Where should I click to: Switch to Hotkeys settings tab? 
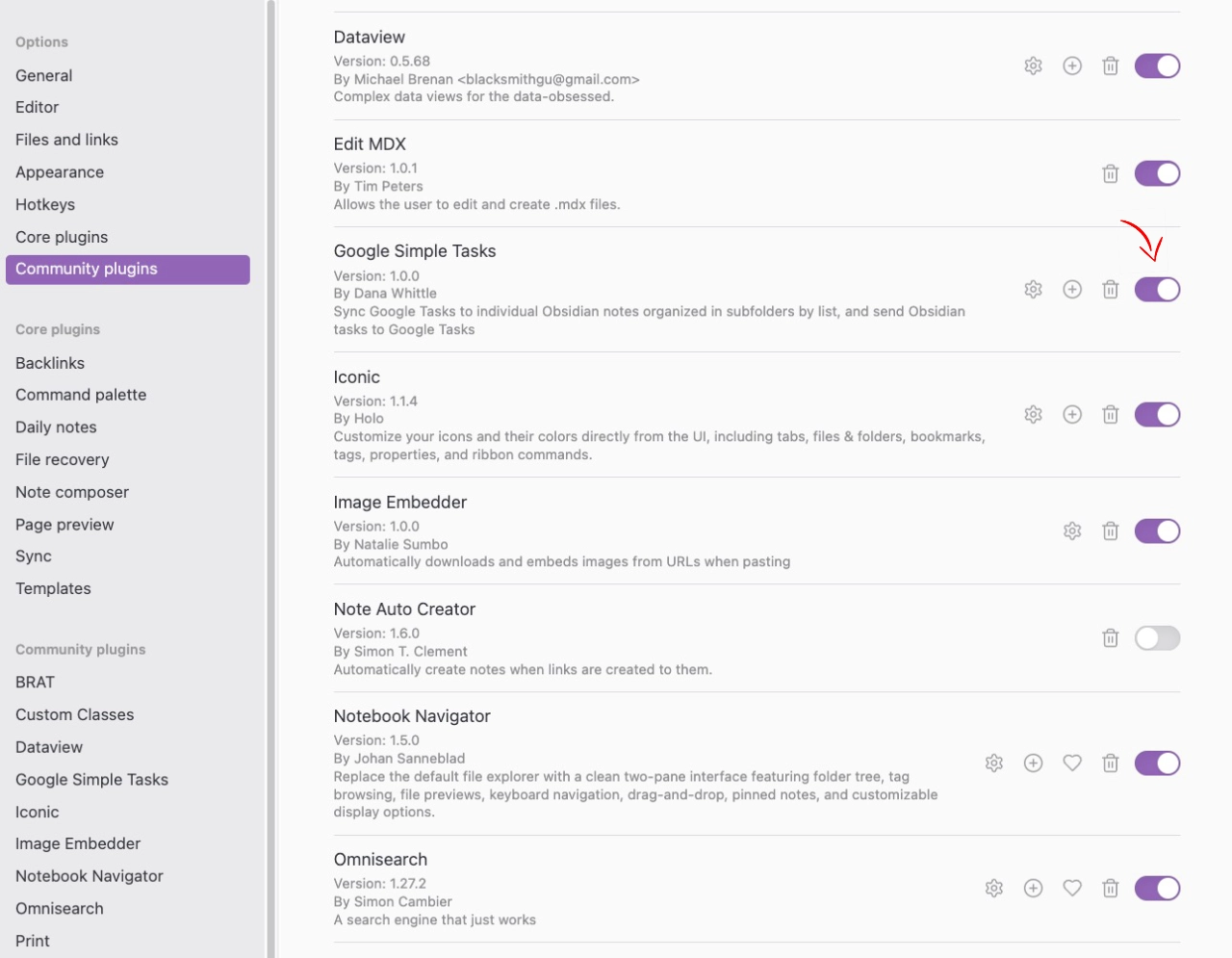[x=45, y=205]
